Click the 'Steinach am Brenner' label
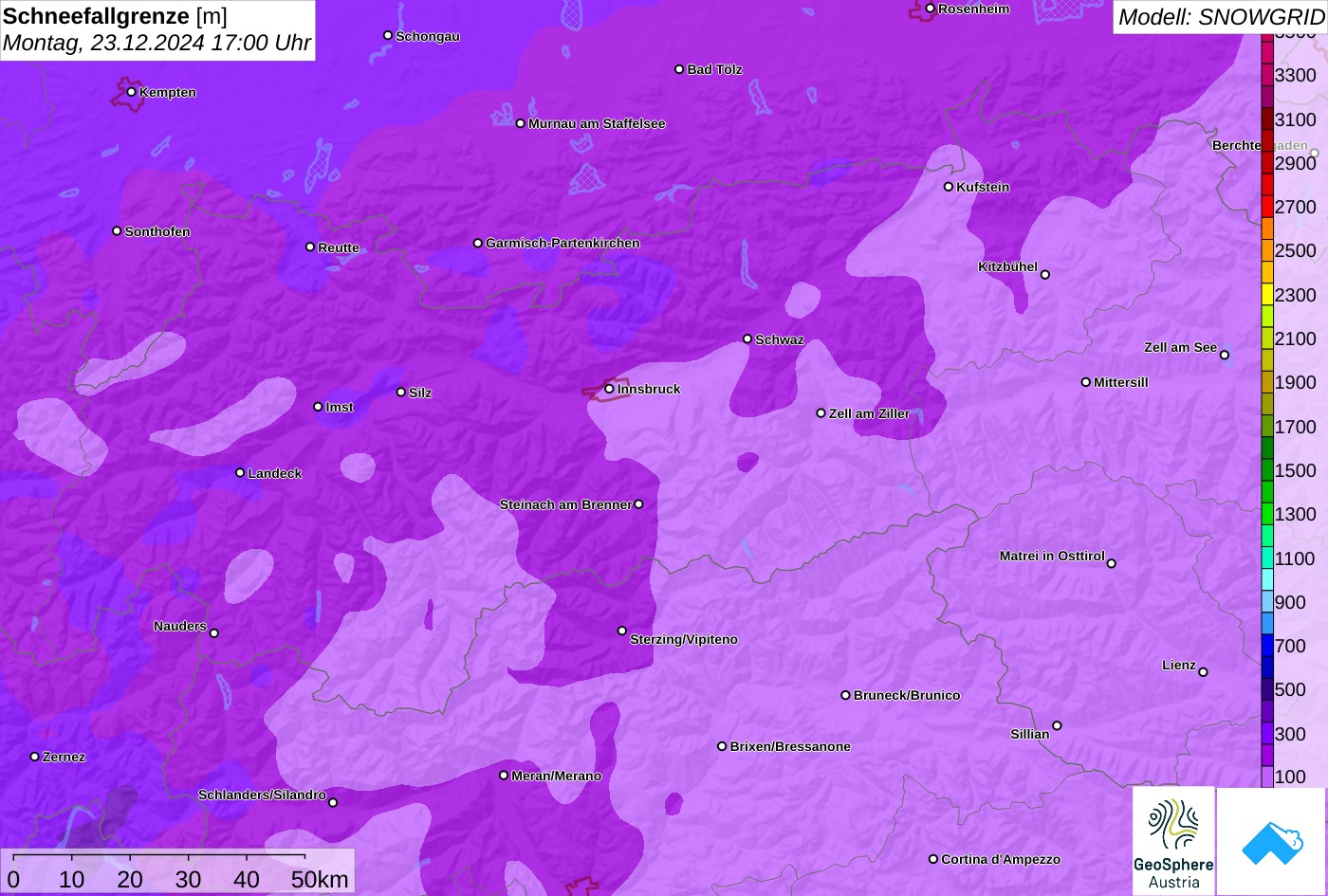1328x896 pixels. tap(565, 504)
